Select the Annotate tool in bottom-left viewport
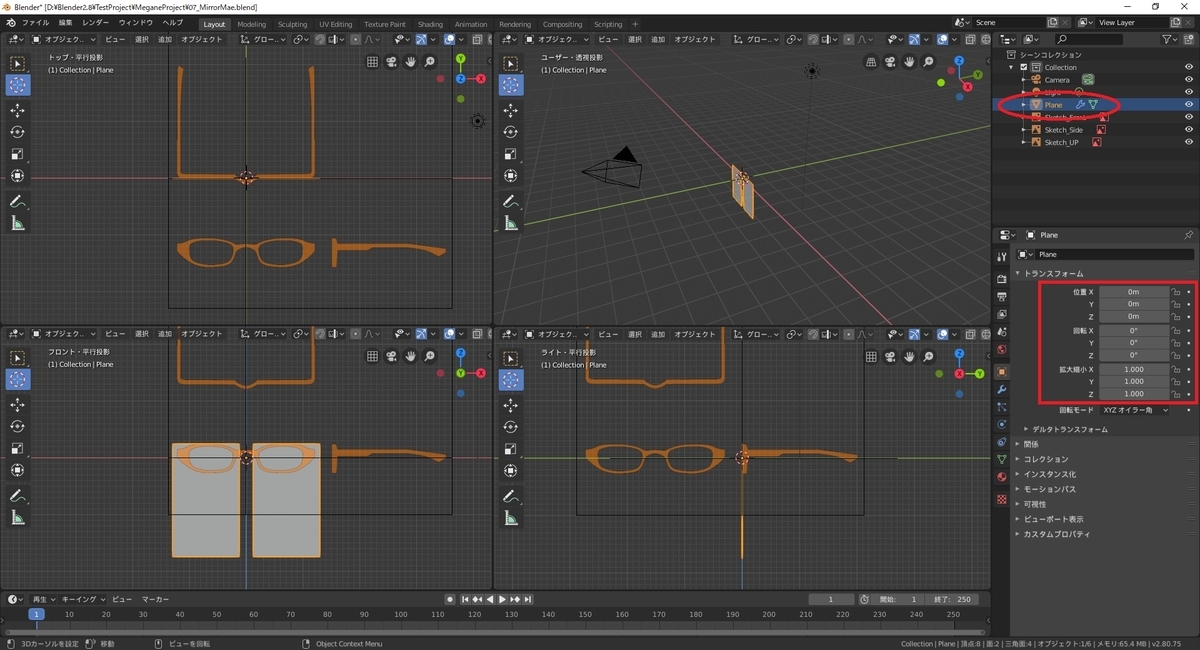The width and height of the screenshot is (1200, 650). (18, 495)
